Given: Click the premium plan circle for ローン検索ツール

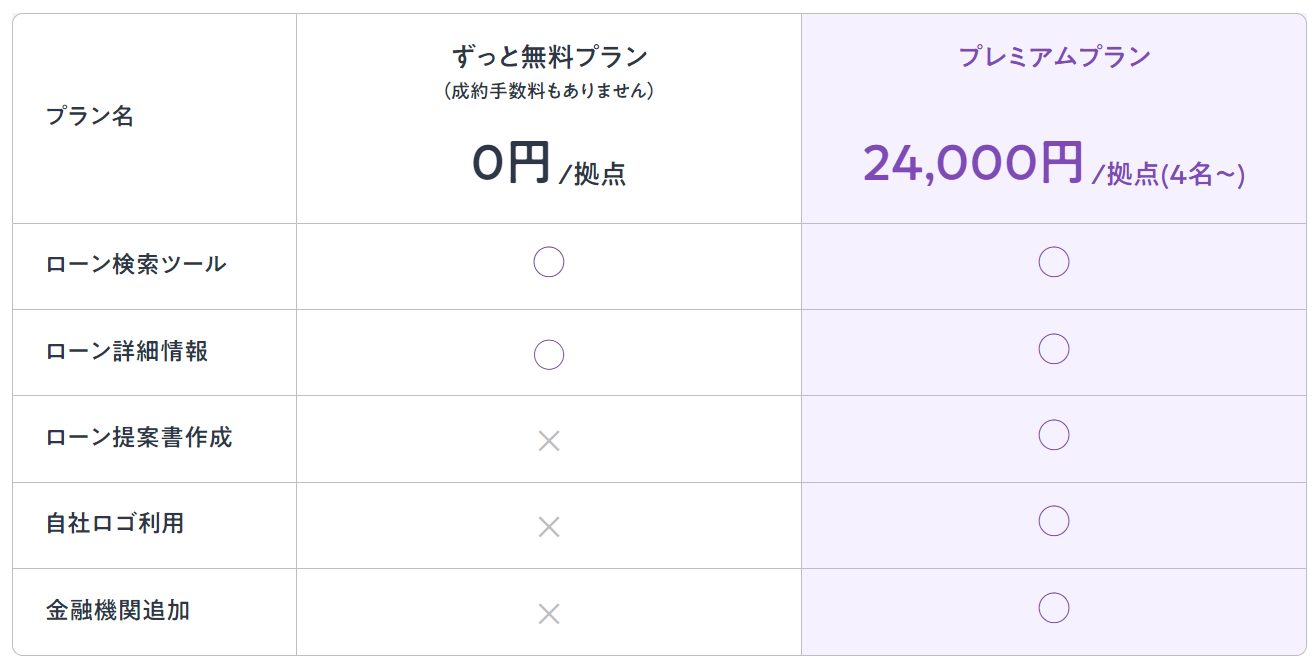Looking at the screenshot, I should pyautogui.click(x=1054, y=262).
